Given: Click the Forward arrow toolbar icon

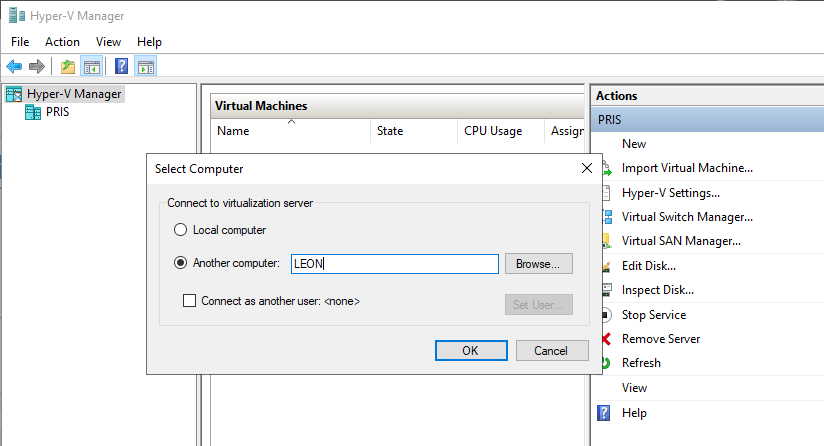Looking at the screenshot, I should click(37, 67).
